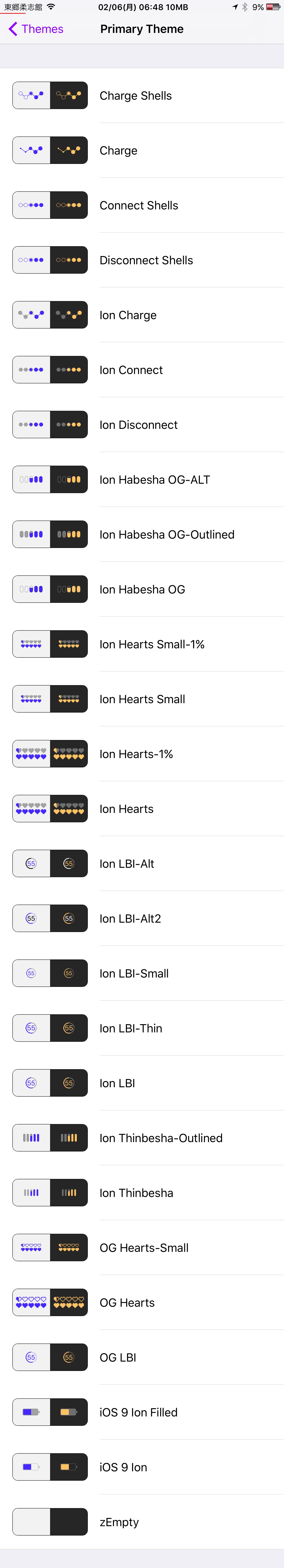Tap the zEmpty blank preview thumbnail

(50, 1522)
